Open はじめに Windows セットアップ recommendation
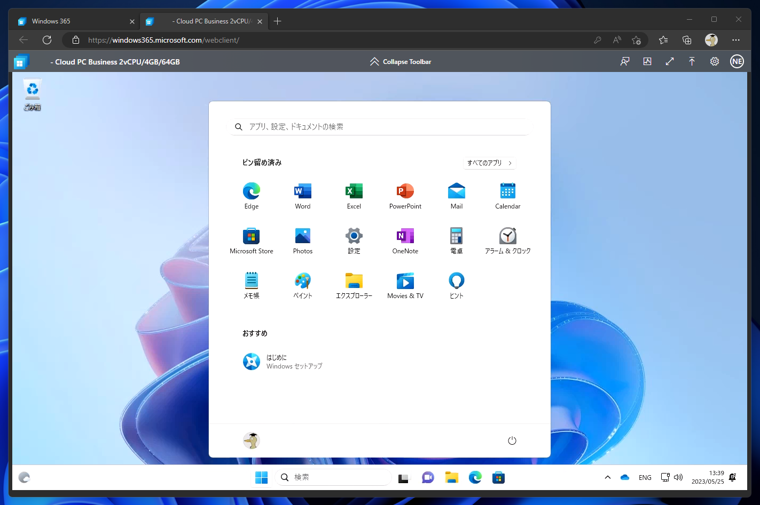The image size is (760, 505). click(x=283, y=362)
